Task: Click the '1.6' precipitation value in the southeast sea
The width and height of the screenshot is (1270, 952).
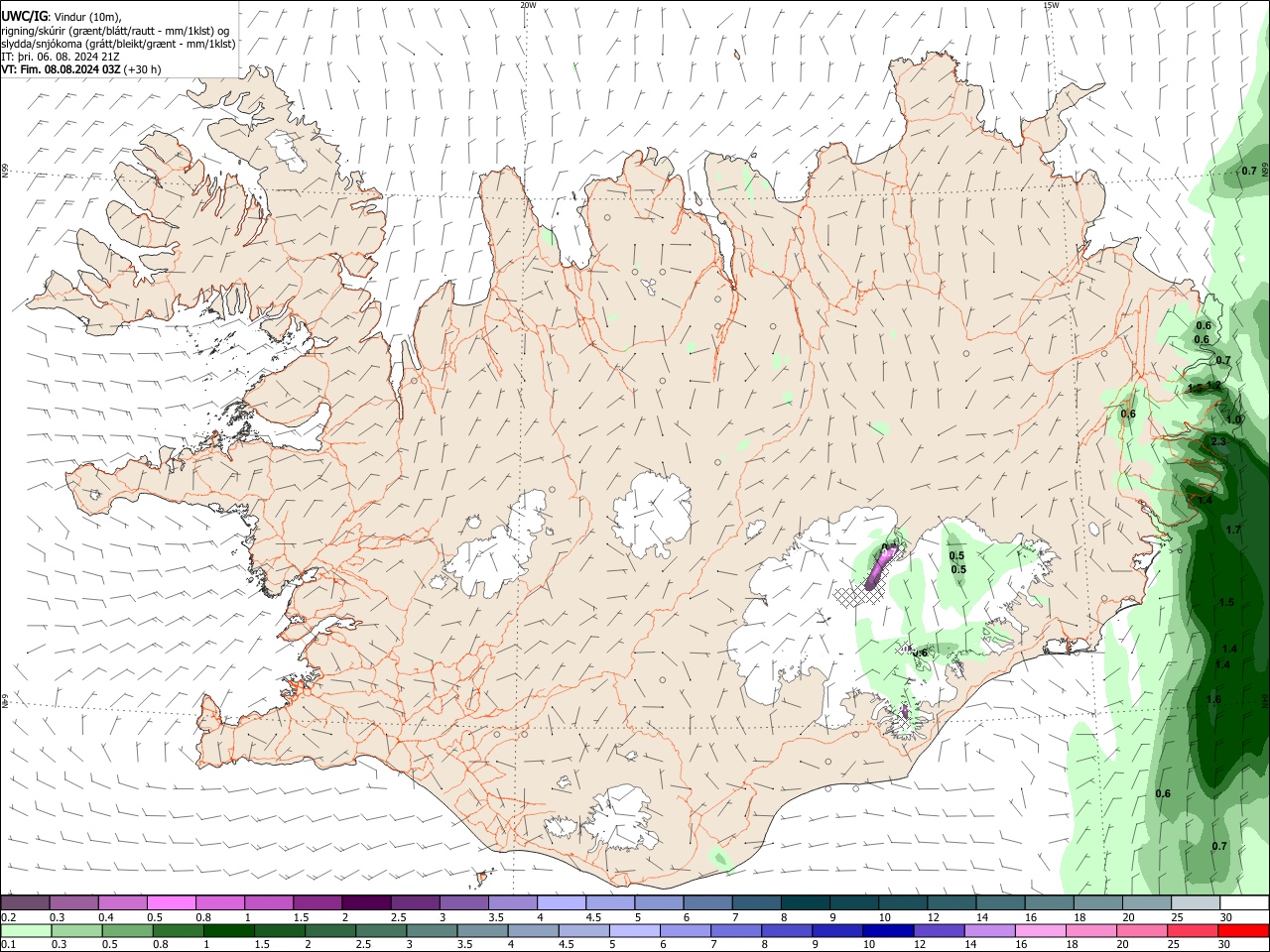Action: click(1213, 699)
